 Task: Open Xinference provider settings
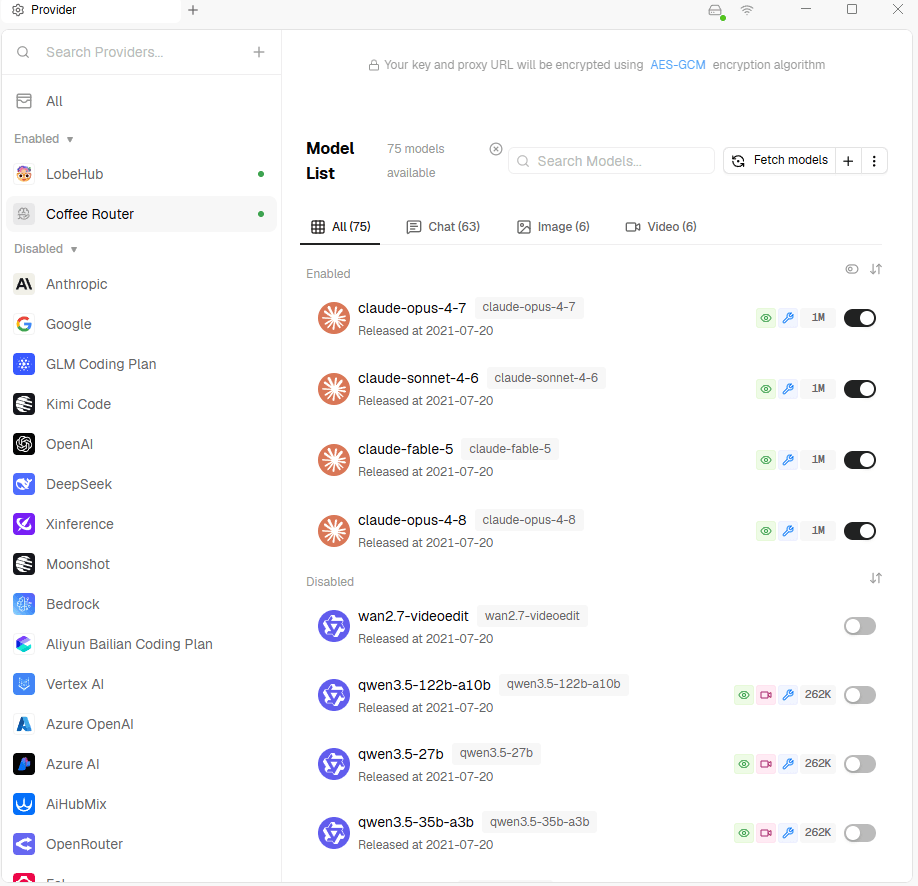point(141,524)
